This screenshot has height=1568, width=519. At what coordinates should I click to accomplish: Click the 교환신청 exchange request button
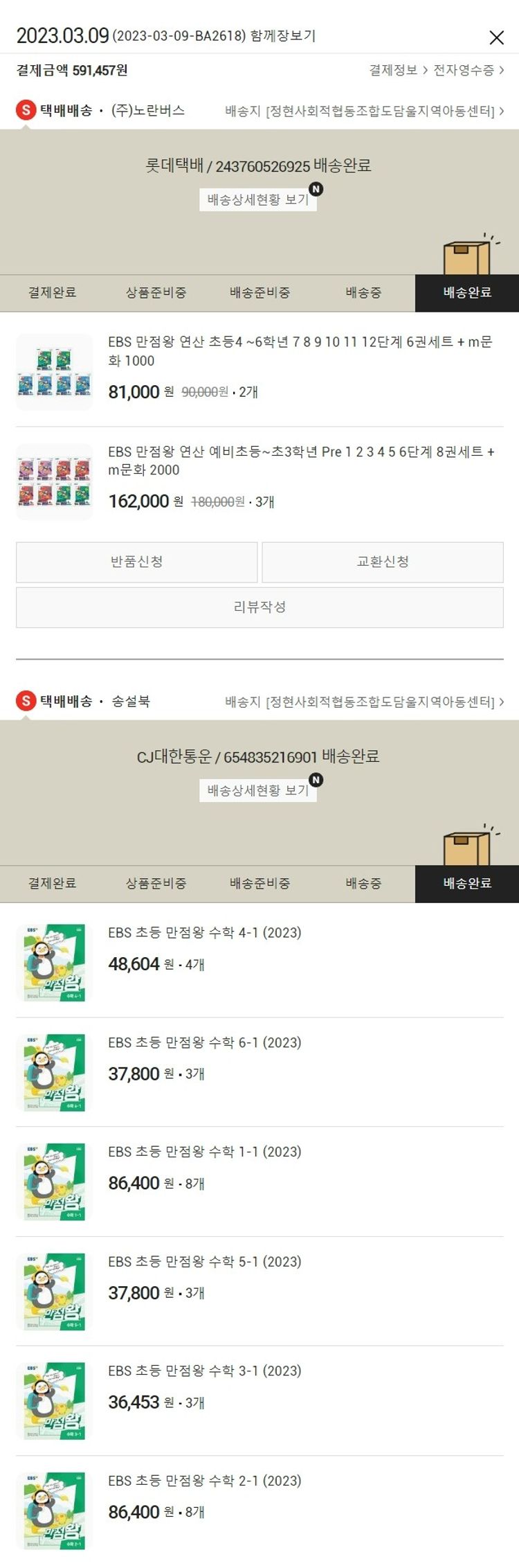[x=383, y=562]
